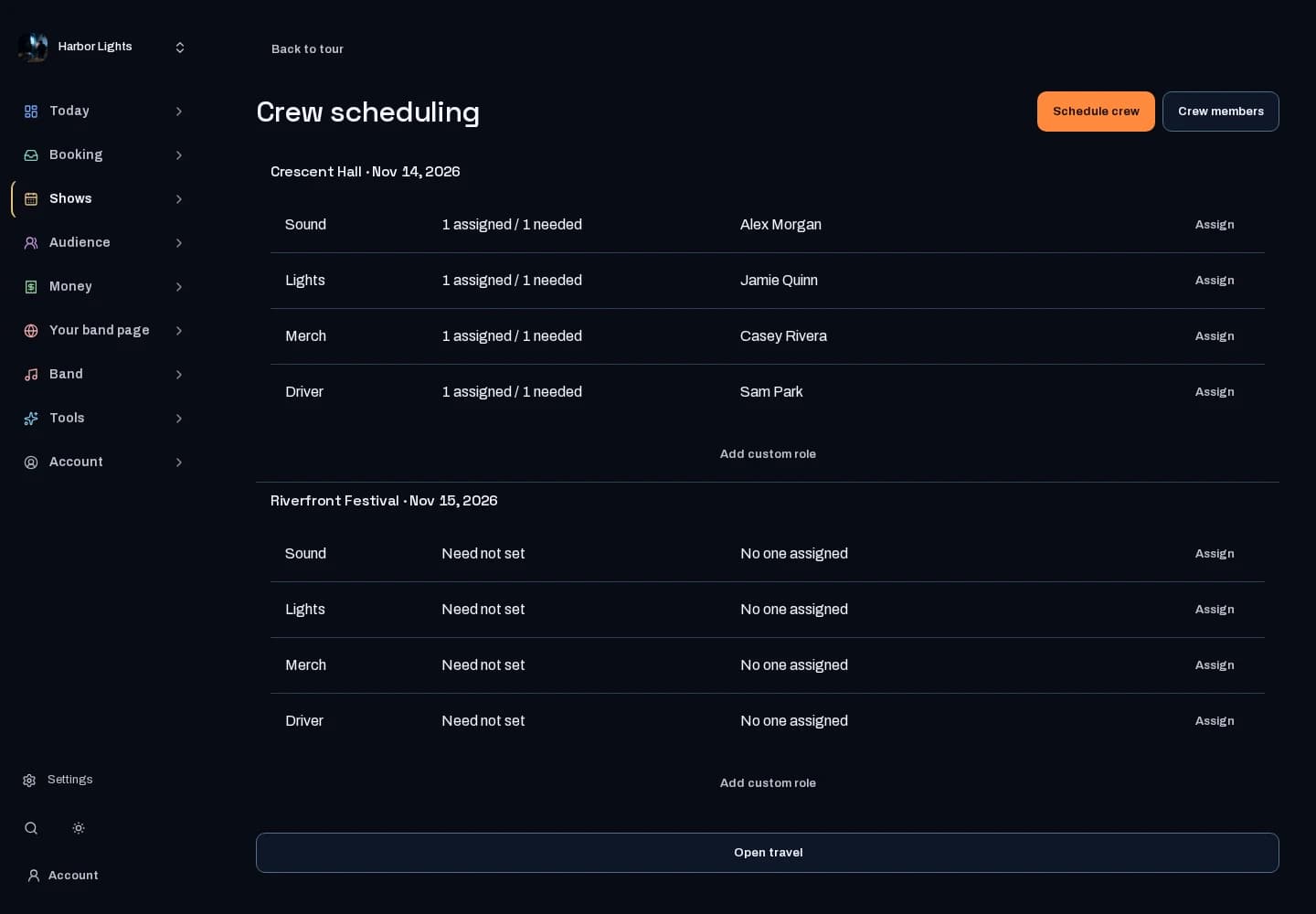The height and width of the screenshot is (914, 1316).
Task: Click the bottom Account user icon
Action: (34, 876)
